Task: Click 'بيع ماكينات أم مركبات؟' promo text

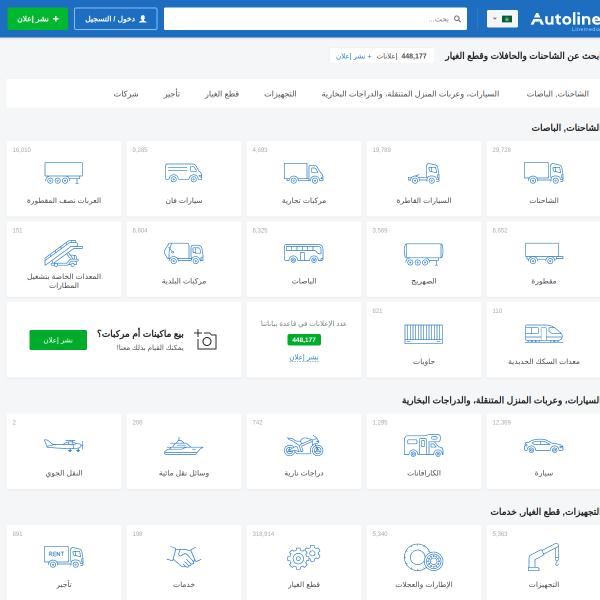Action: (x=140, y=334)
